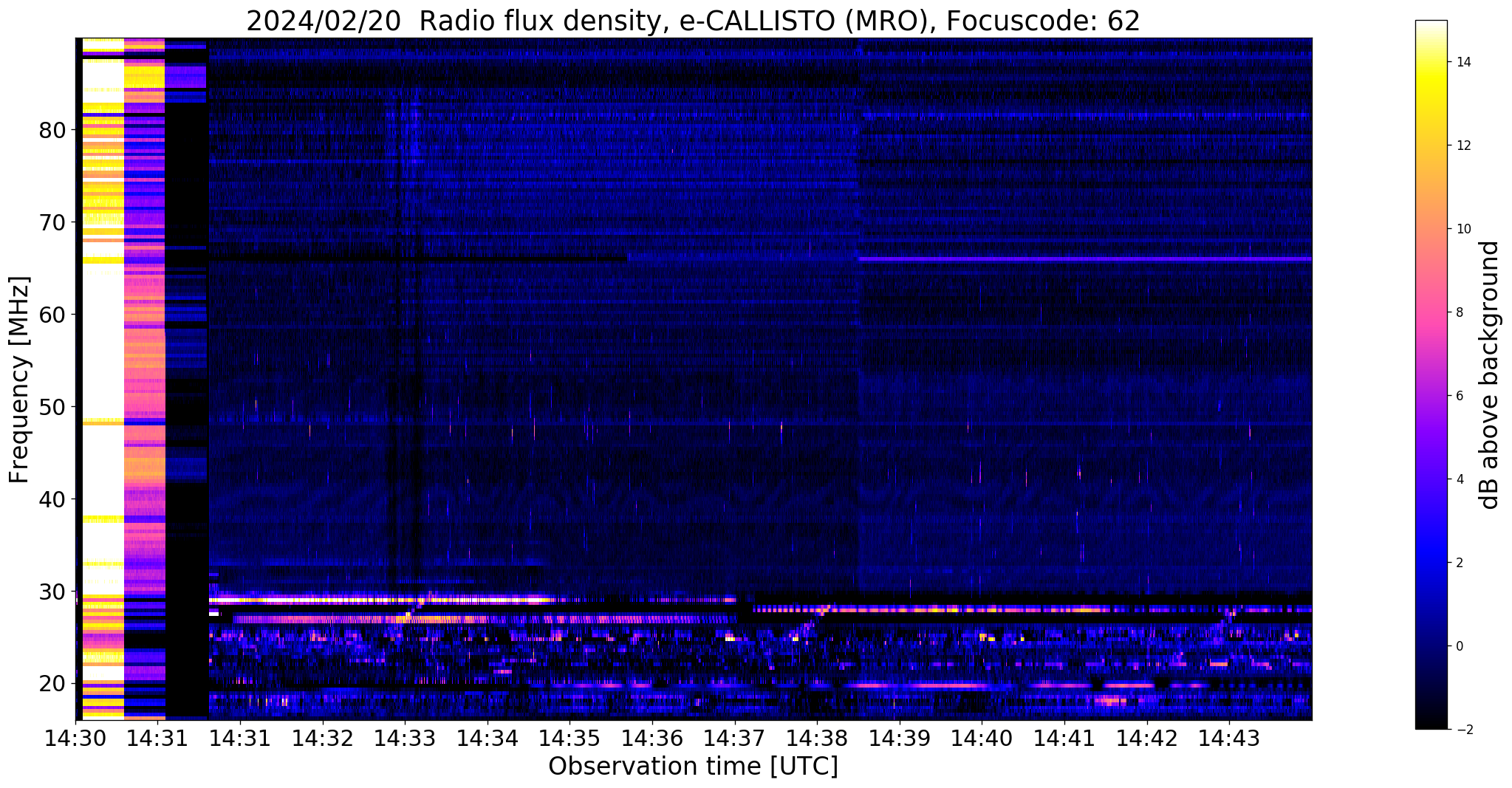Click the colorbar tick label 12
This screenshot has width=1512, height=788.
(1463, 145)
